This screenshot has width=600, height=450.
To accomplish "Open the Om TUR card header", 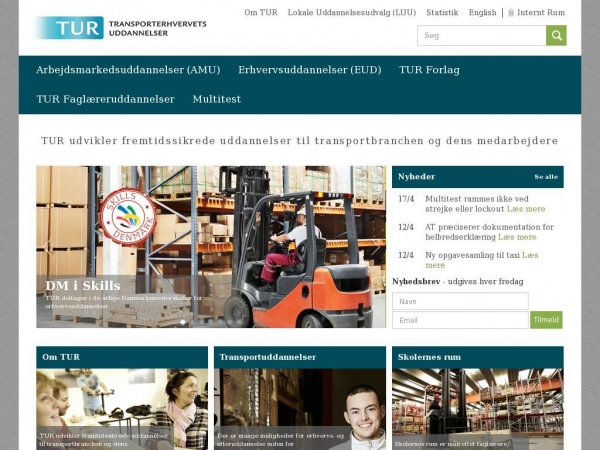I will 122,357.
